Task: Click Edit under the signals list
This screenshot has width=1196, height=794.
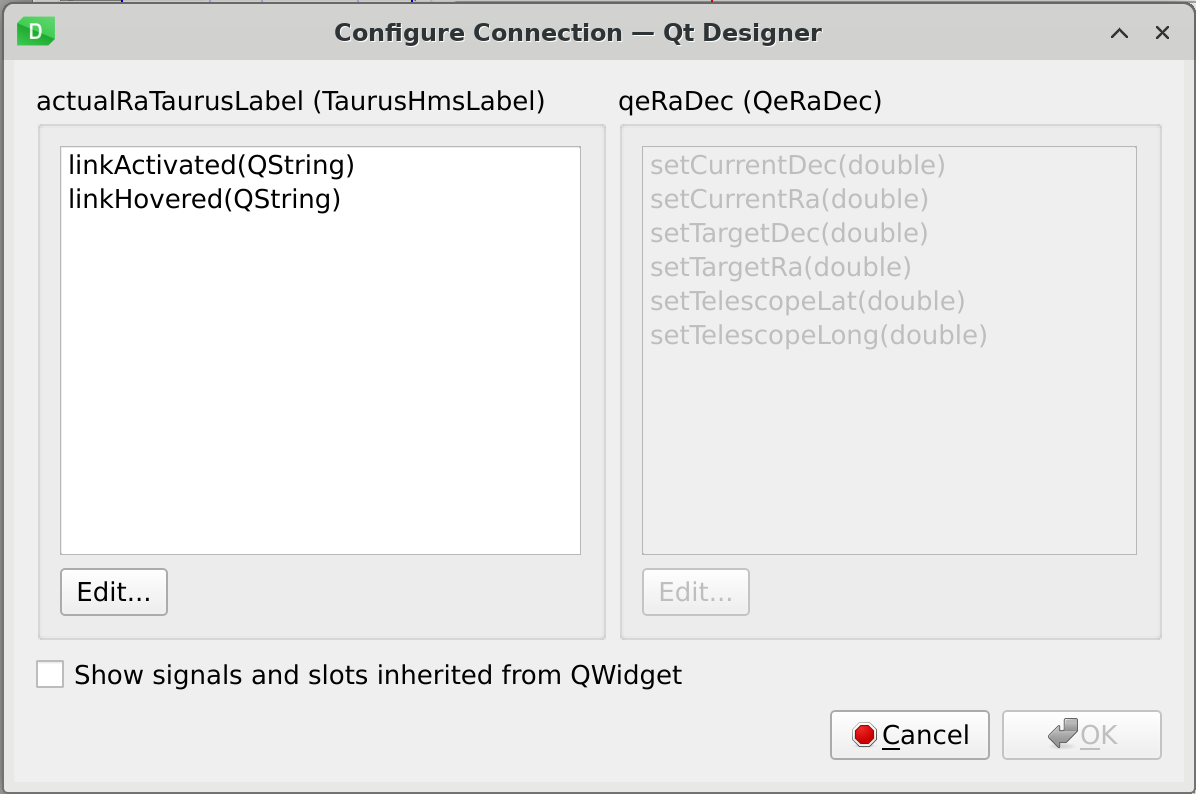Action: click(114, 592)
